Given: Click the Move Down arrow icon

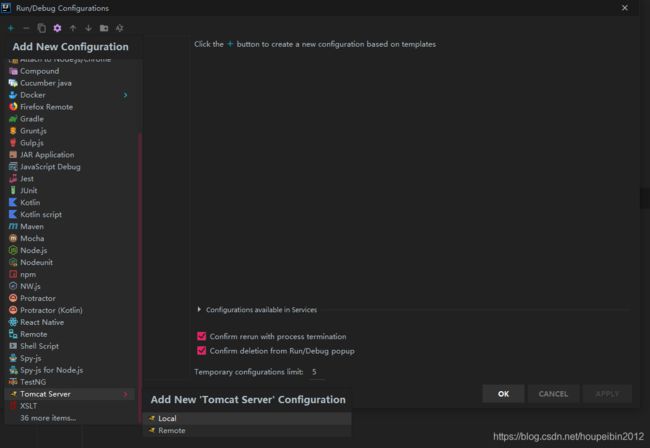Looking at the screenshot, I should click(88, 28).
